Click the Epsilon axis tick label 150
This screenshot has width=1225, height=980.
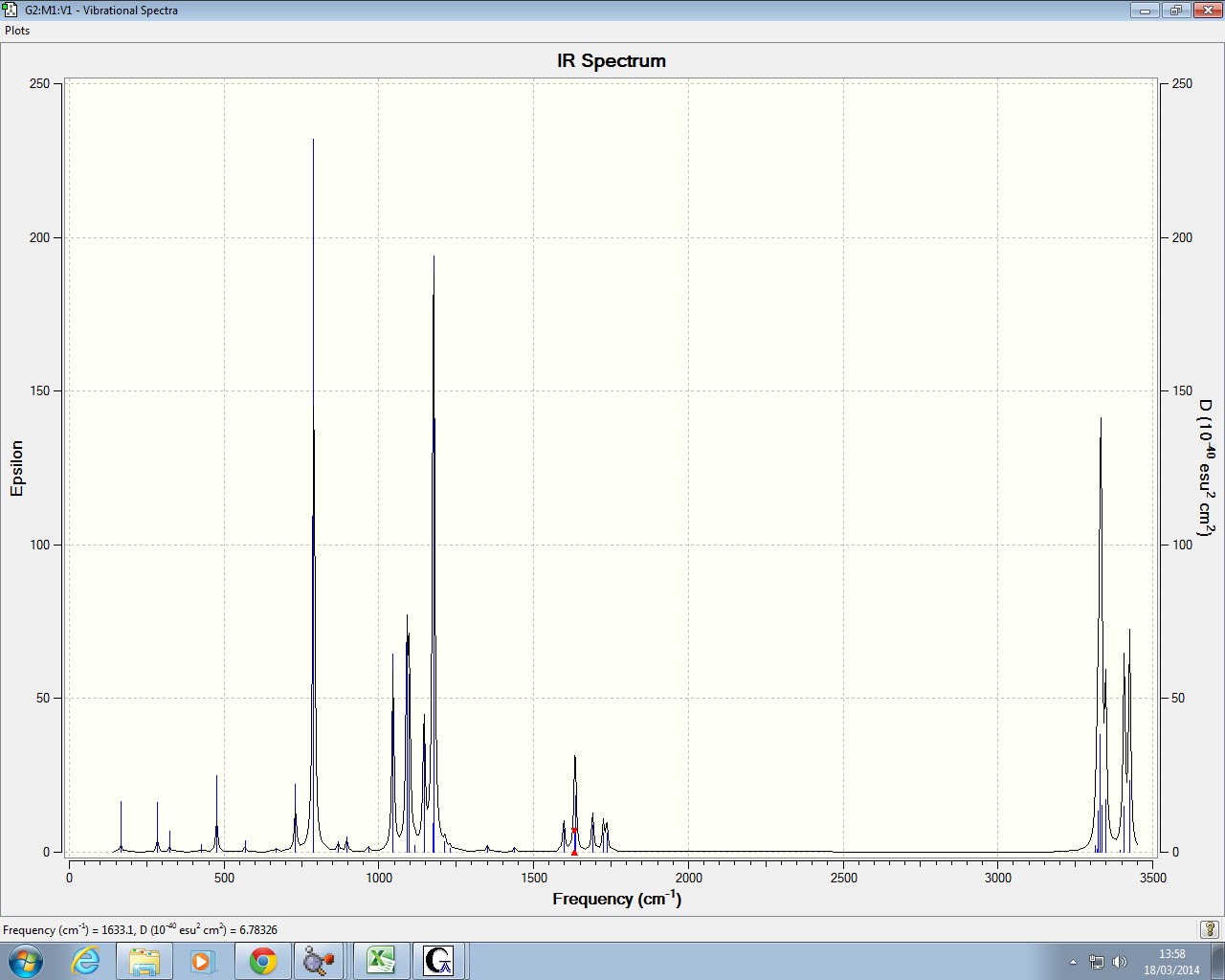click(x=39, y=390)
